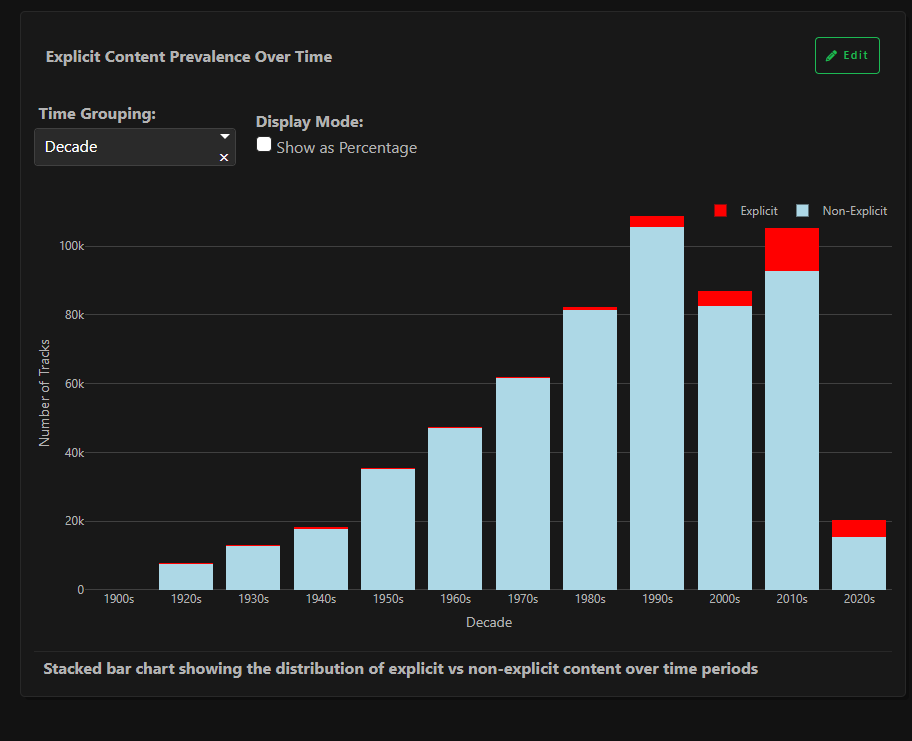Click the 1950s x-axis label
The height and width of the screenshot is (741, 912).
[388, 599]
